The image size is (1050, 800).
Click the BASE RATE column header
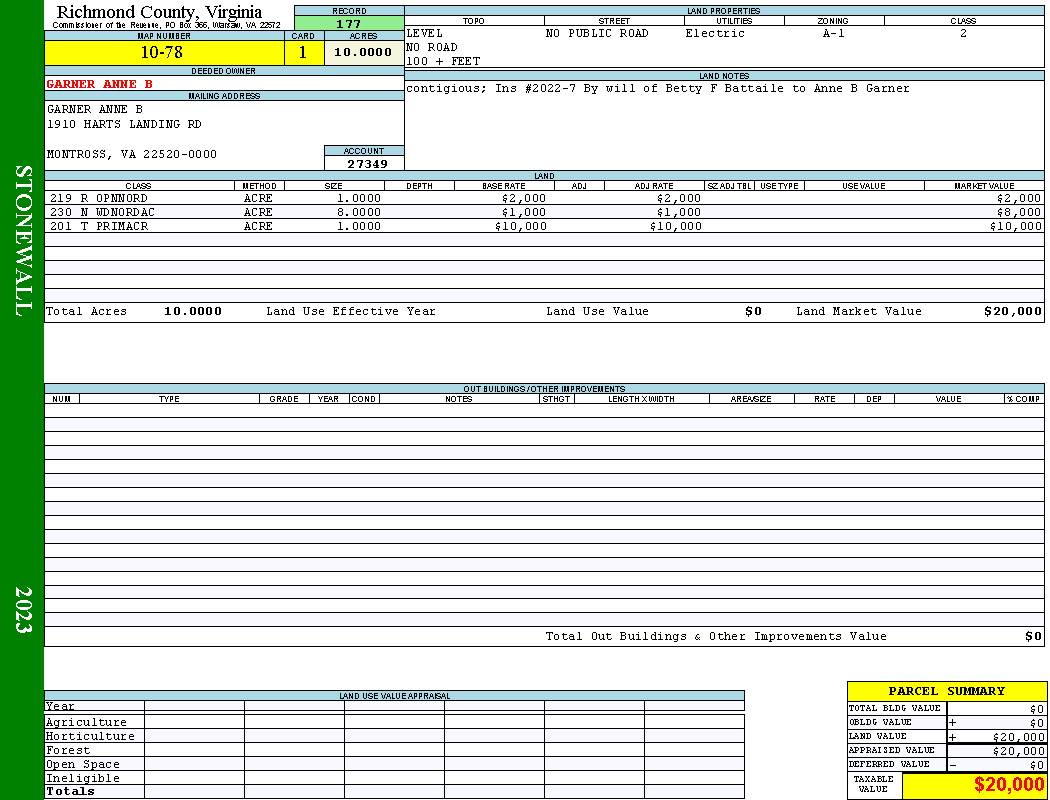tap(504, 185)
